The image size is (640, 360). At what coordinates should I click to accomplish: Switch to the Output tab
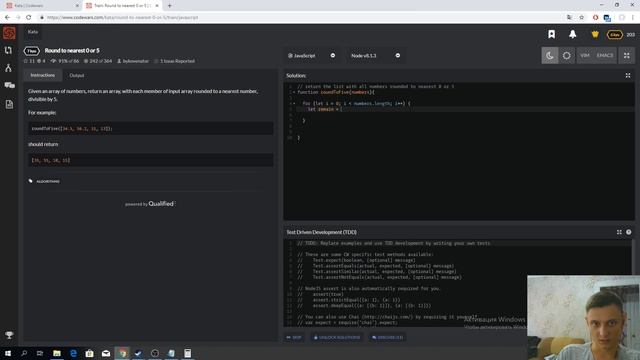point(77,76)
